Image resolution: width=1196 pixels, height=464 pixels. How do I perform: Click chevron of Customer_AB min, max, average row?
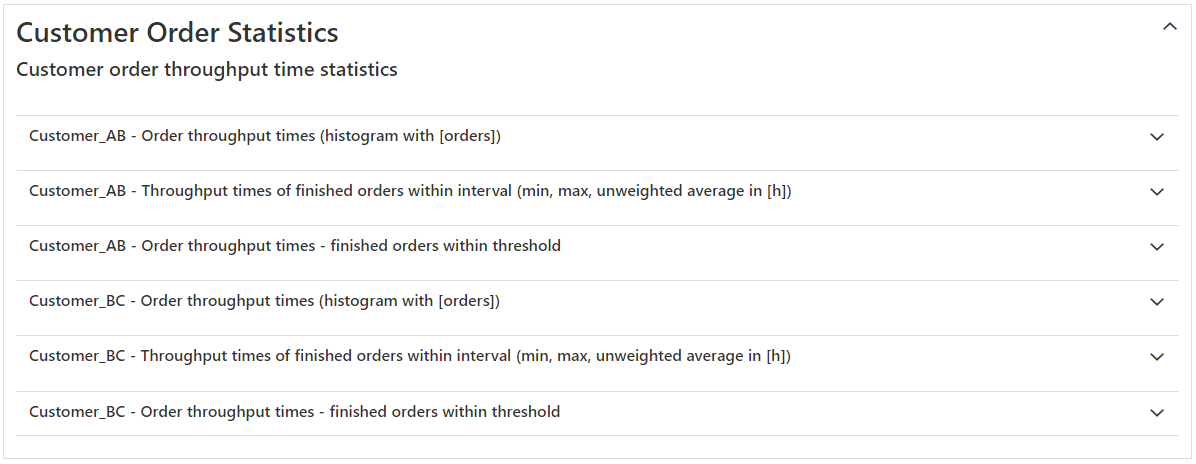pos(1157,192)
